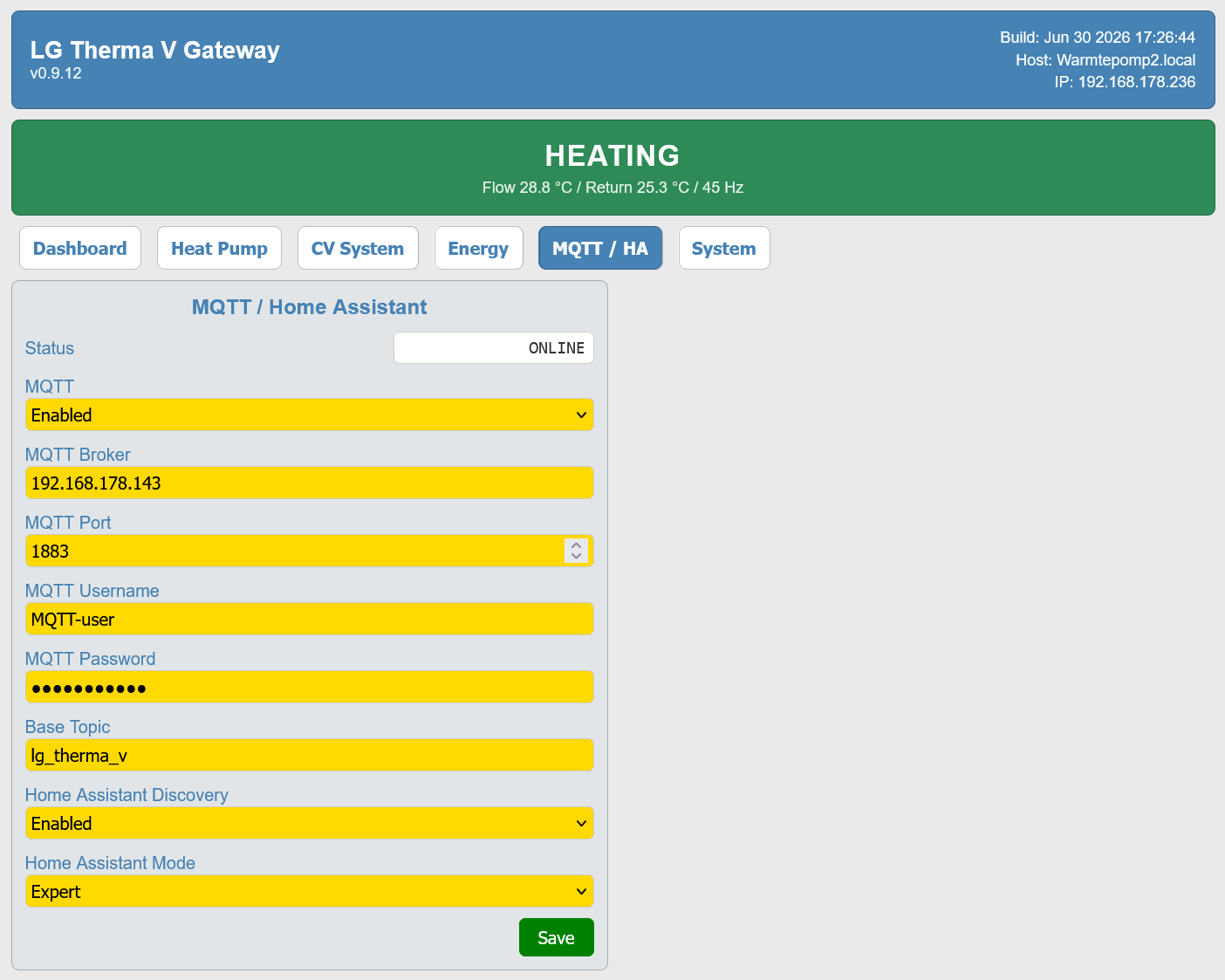Open the CV System tab
This screenshot has width=1225, height=980.
pyautogui.click(x=358, y=248)
